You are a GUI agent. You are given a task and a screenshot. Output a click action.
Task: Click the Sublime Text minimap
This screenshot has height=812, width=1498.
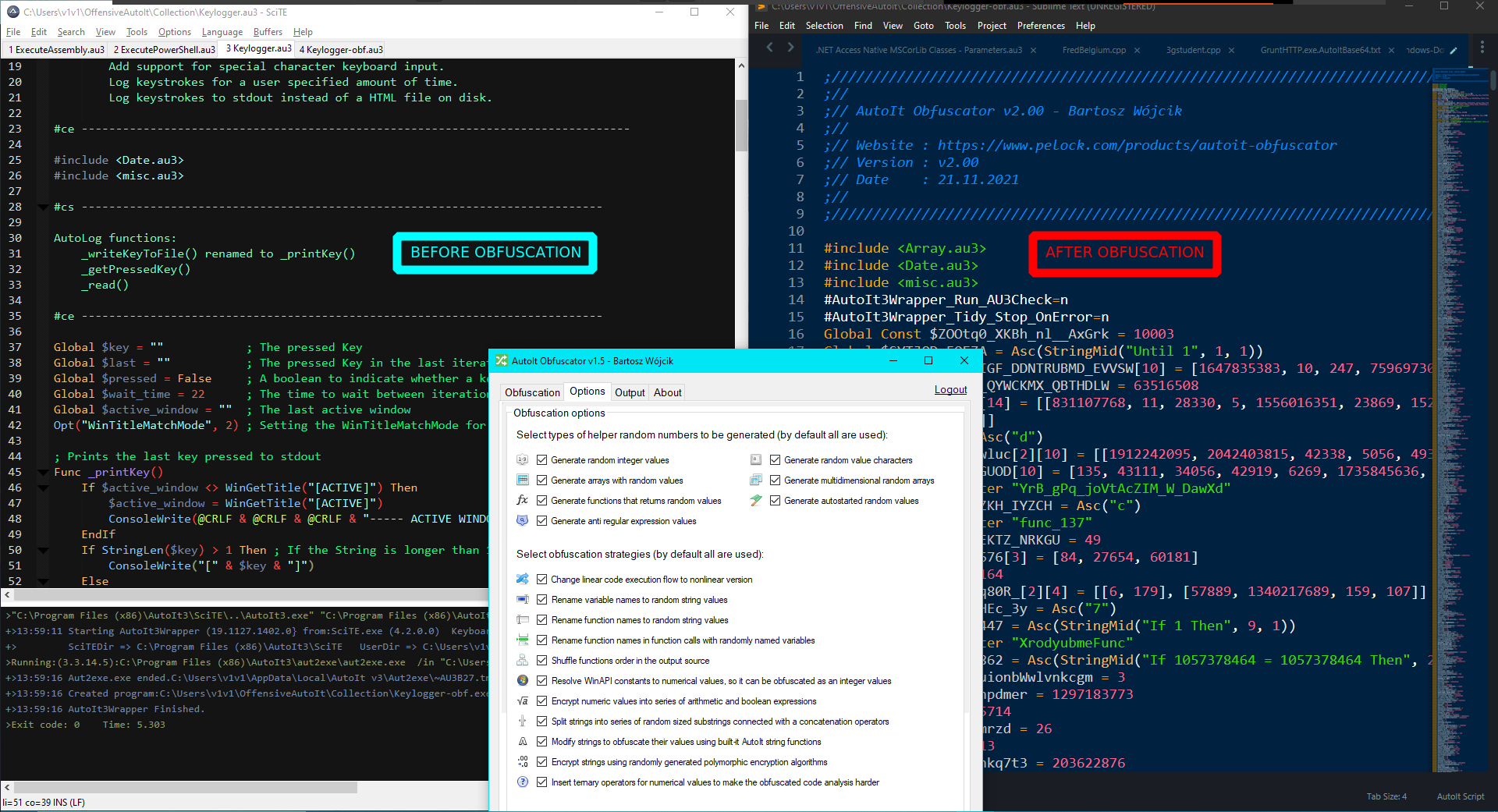pos(1461,418)
